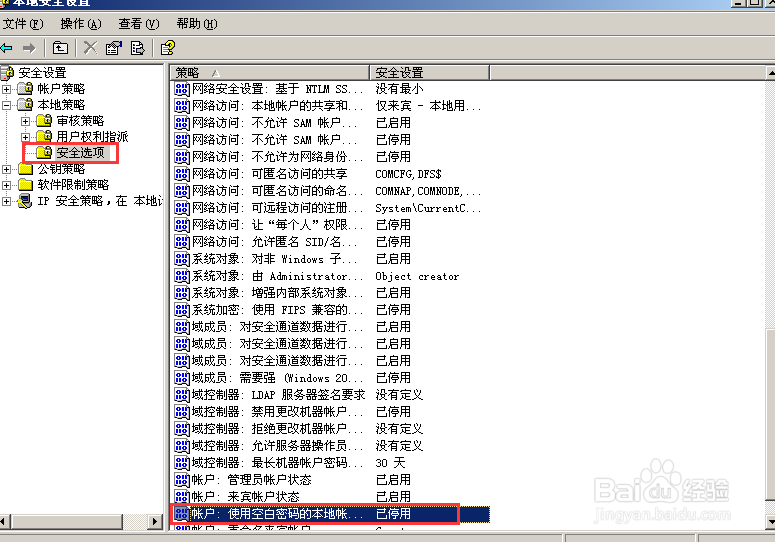Screen dimensions: 775x542
Task: Expand the 公钥策略 tree node
Action: tap(6, 169)
